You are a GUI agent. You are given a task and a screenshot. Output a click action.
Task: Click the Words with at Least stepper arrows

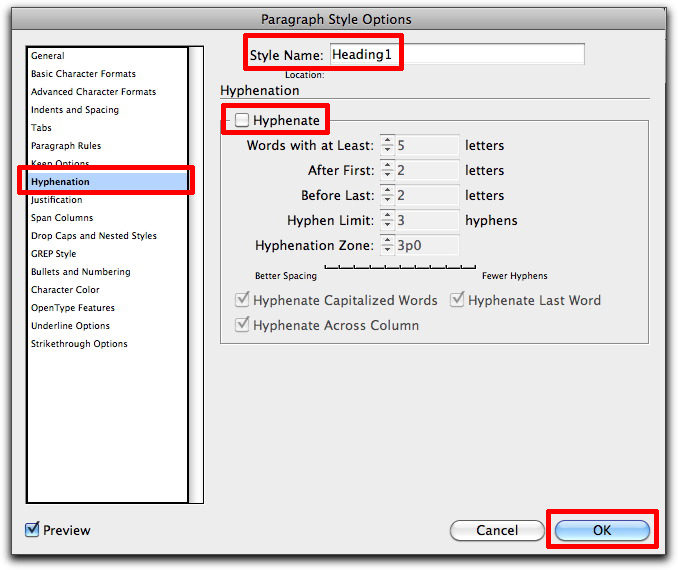pos(387,145)
